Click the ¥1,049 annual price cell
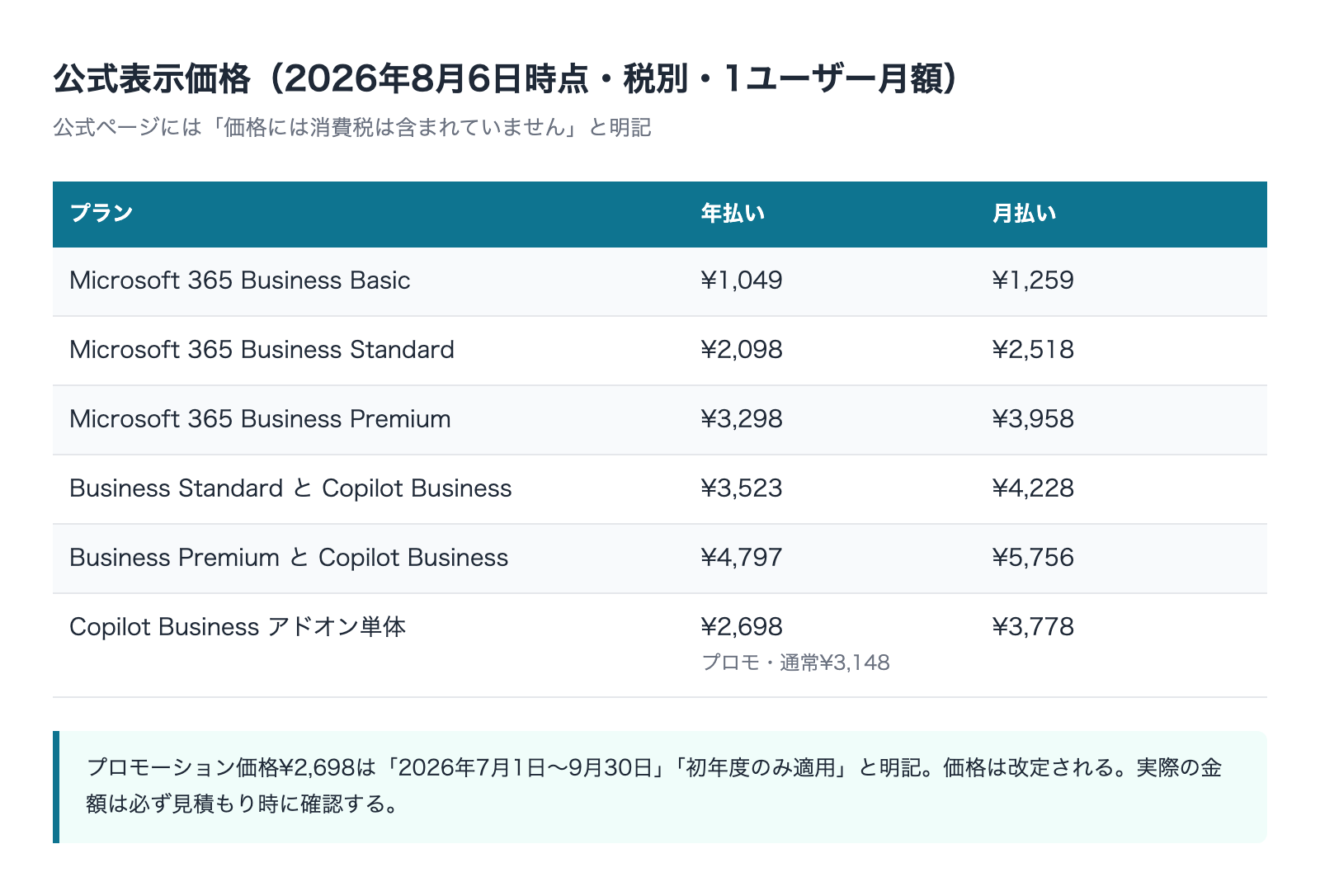 742,281
